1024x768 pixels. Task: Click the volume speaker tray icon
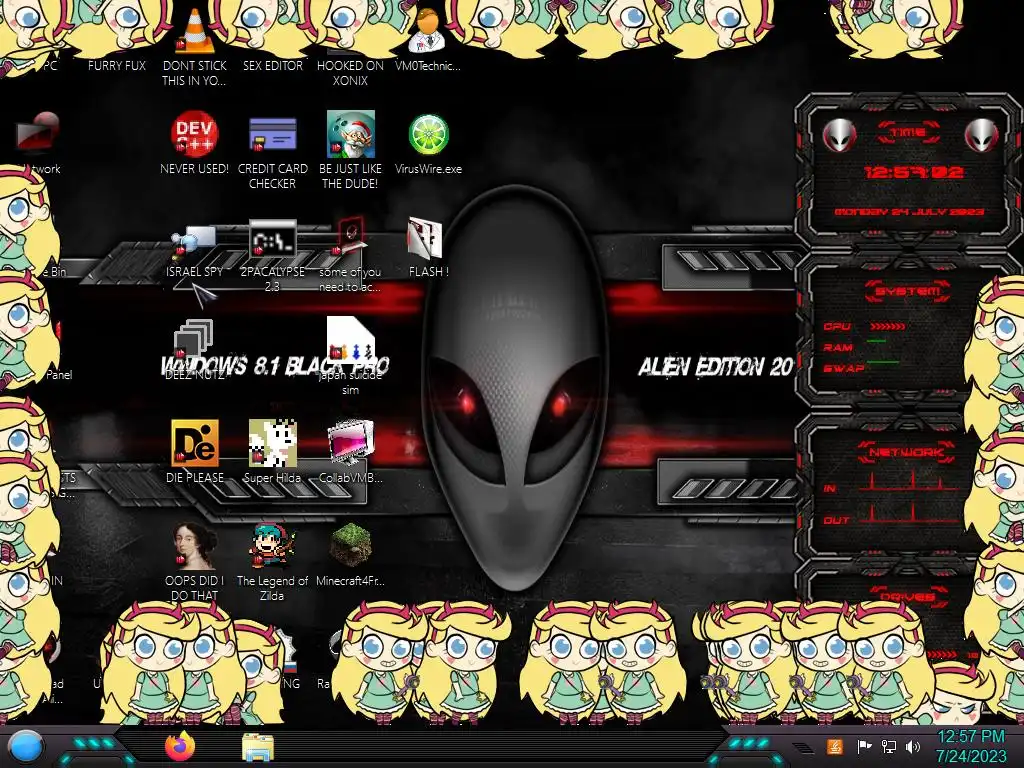pos(913,746)
